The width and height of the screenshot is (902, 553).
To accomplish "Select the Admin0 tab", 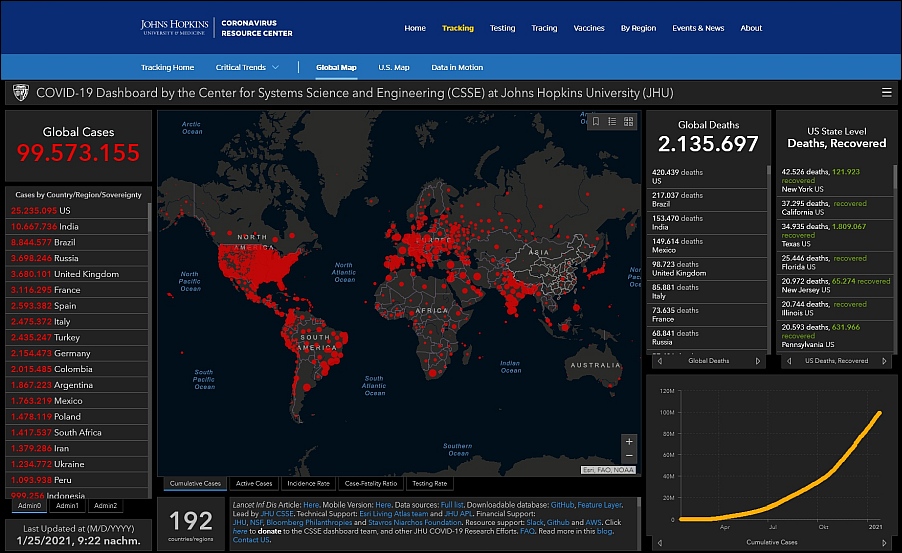I will pyautogui.click(x=29, y=506).
